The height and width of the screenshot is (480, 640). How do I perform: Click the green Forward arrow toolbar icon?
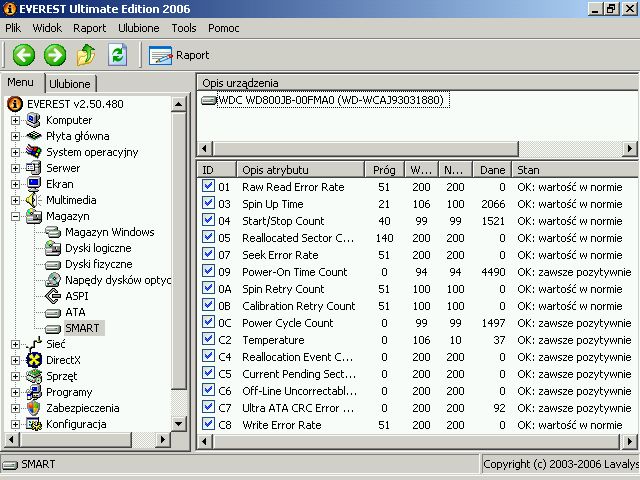[x=55, y=55]
